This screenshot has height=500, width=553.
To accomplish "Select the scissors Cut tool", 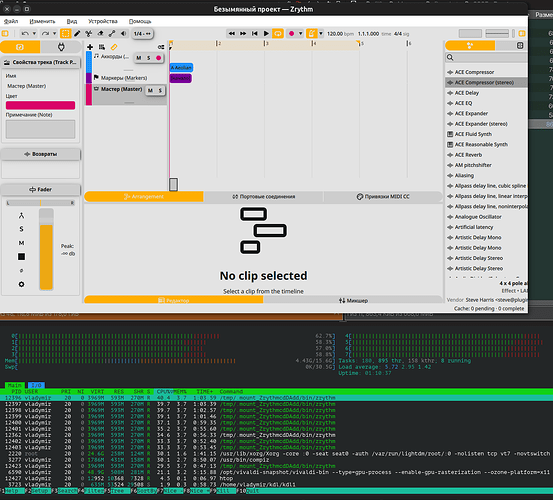I will (89, 33).
